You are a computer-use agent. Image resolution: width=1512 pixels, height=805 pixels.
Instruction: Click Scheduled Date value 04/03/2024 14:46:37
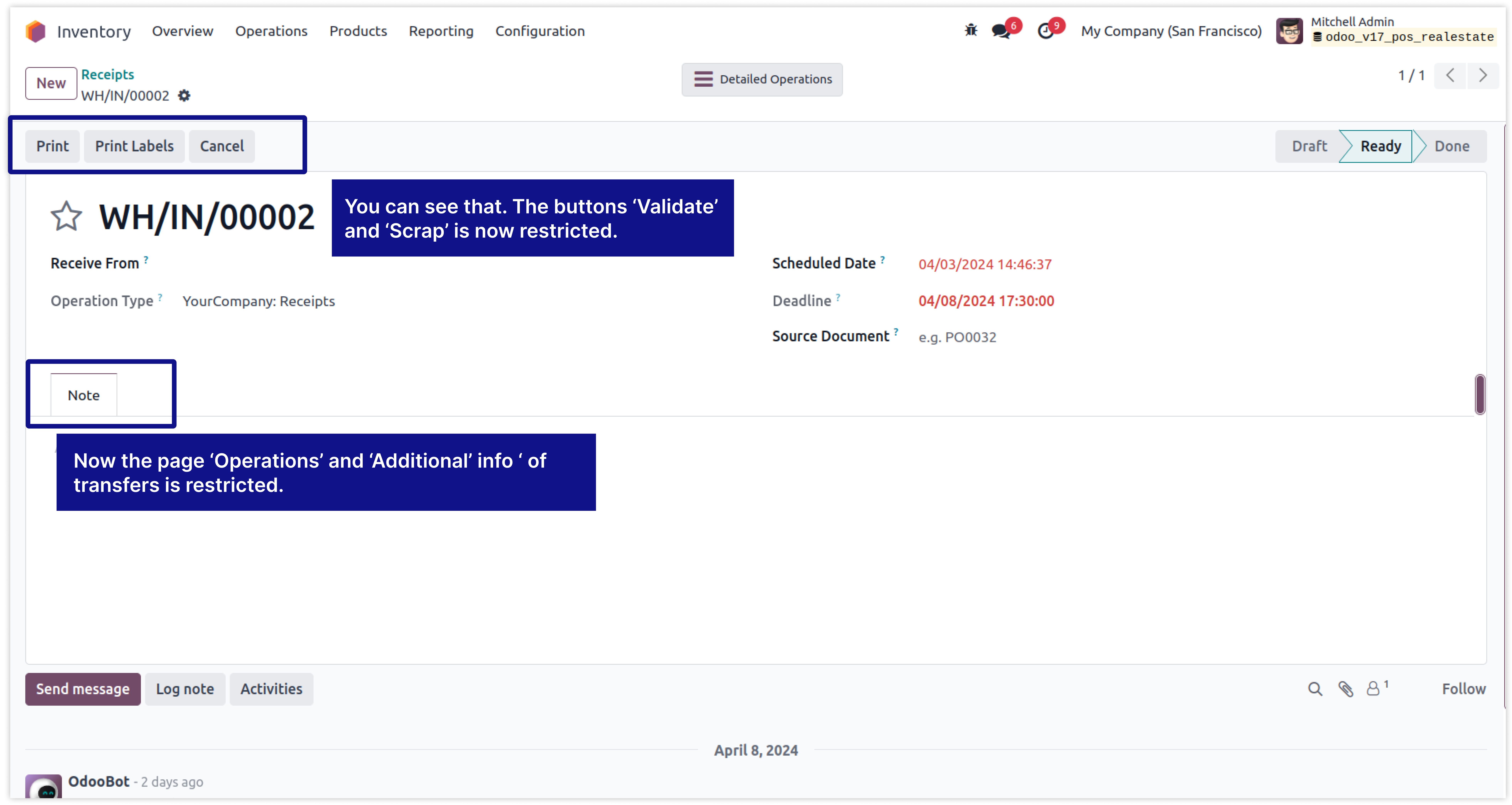pos(985,265)
